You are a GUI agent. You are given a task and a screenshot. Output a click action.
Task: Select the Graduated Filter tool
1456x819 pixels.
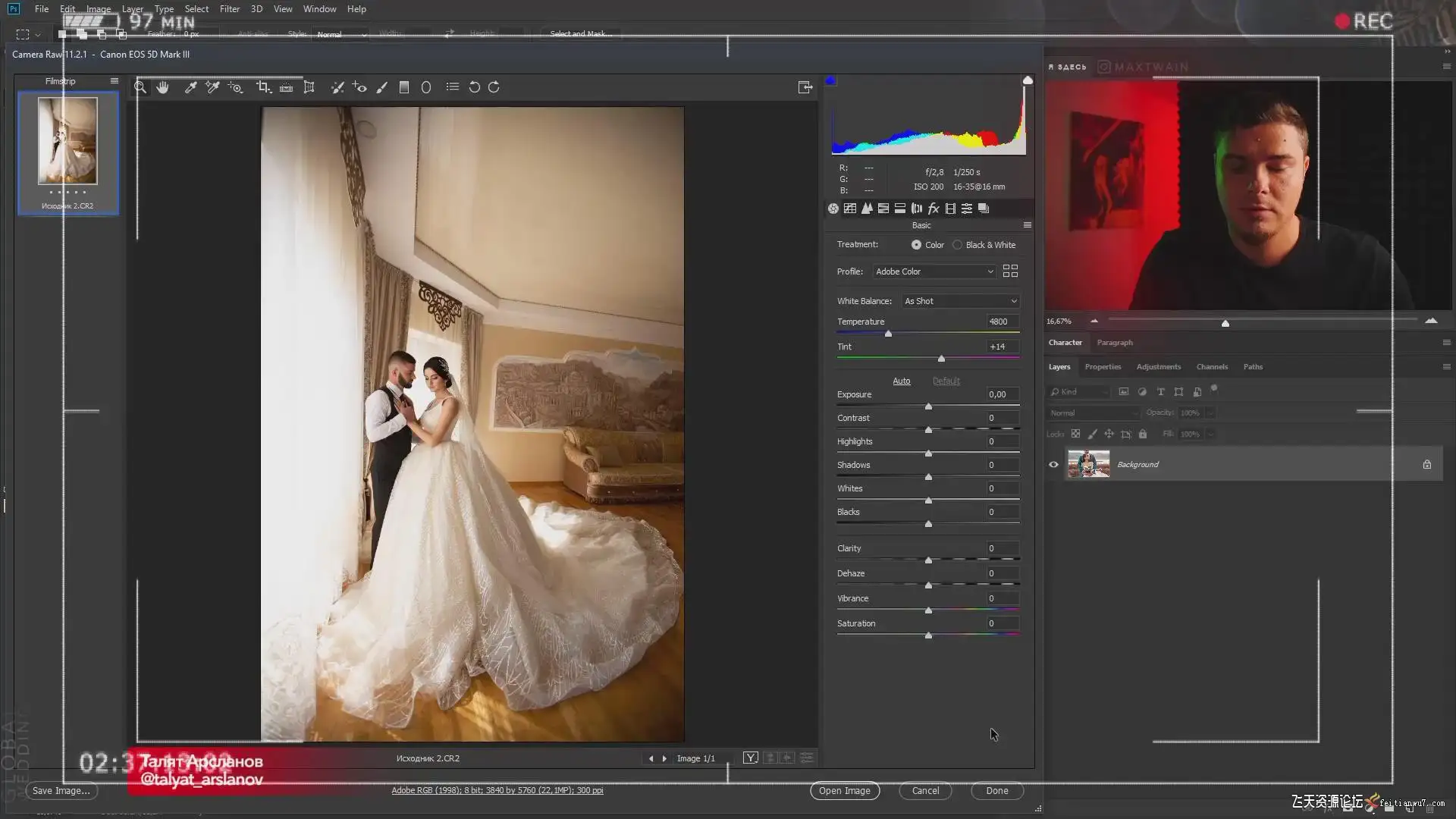tap(404, 87)
